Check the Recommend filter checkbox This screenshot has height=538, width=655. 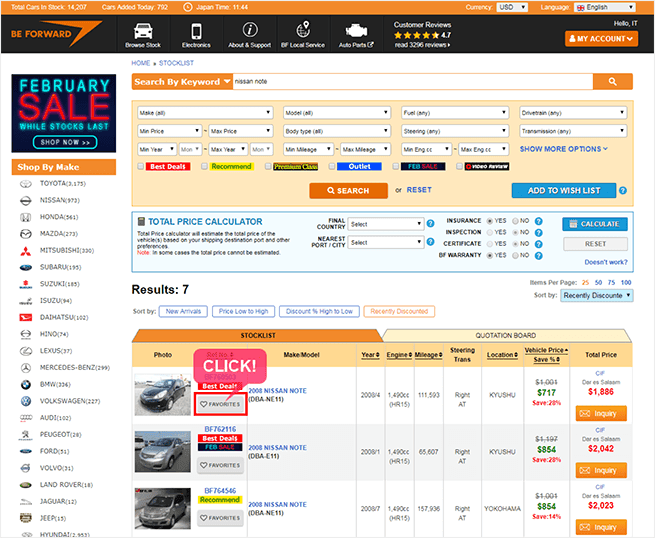pyautogui.click(x=204, y=166)
